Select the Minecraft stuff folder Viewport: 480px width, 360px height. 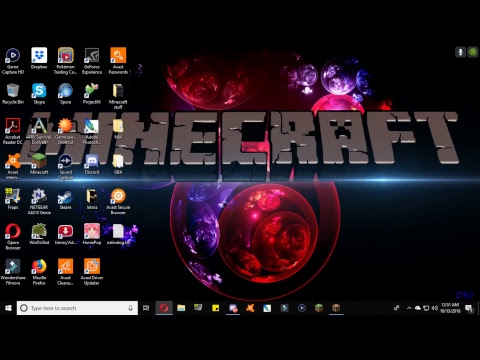pyautogui.click(x=118, y=96)
